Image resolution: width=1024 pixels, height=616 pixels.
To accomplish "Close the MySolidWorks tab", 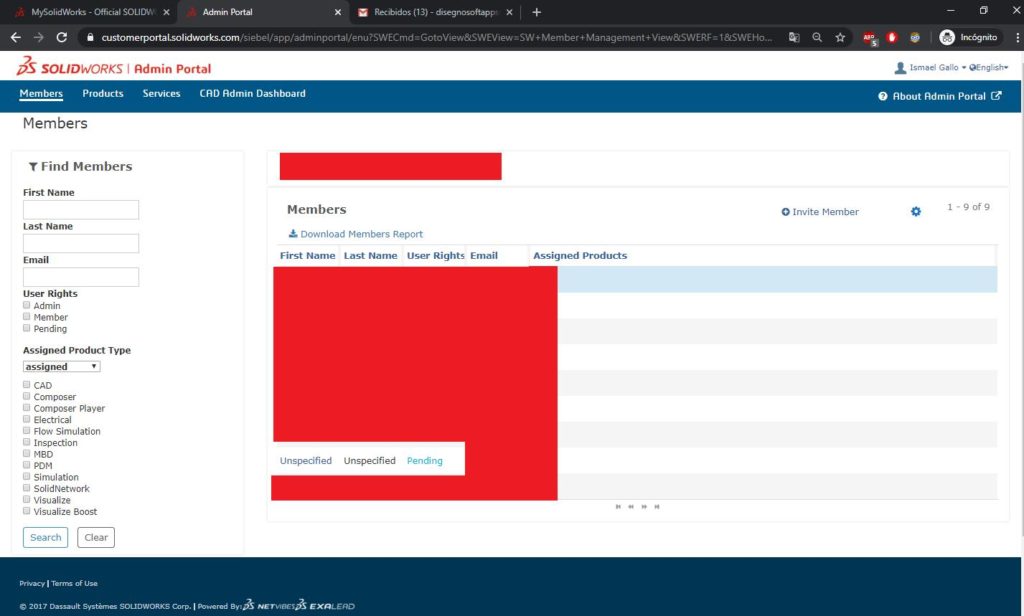I will pos(166,12).
